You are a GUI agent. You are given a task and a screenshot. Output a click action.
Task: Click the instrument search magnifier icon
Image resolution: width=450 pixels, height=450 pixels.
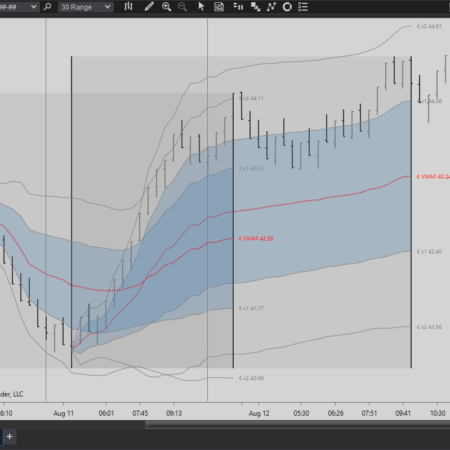pyautogui.click(x=47, y=7)
